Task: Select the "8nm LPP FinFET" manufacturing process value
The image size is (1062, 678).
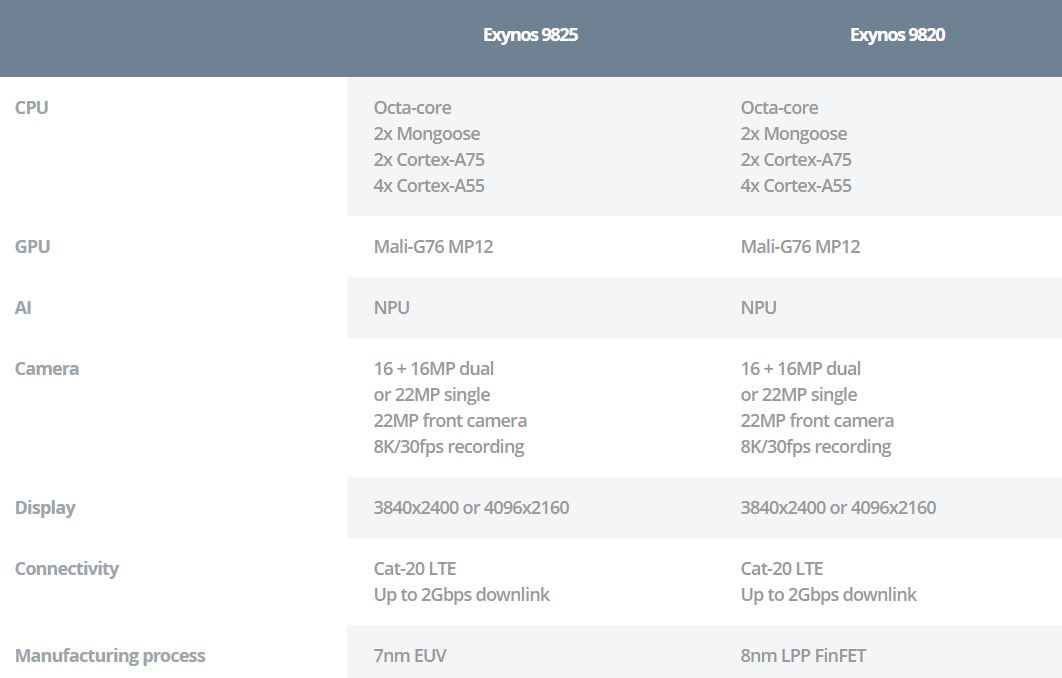Action: click(x=803, y=656)
